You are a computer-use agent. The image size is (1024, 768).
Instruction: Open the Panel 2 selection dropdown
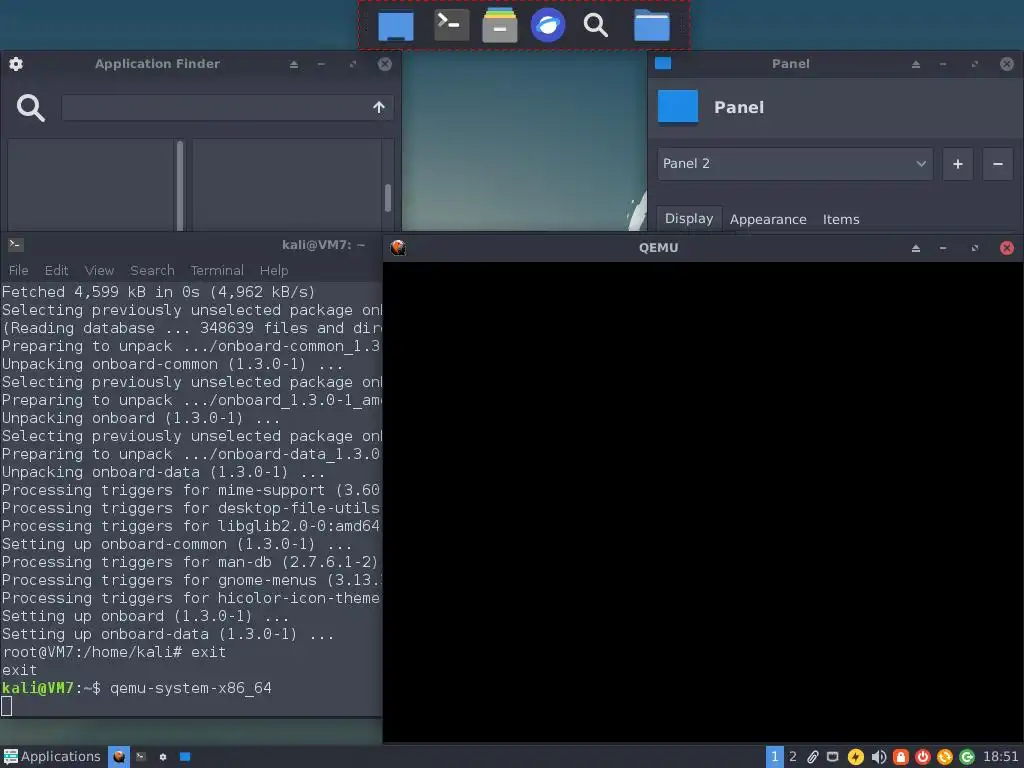[795, 164]
